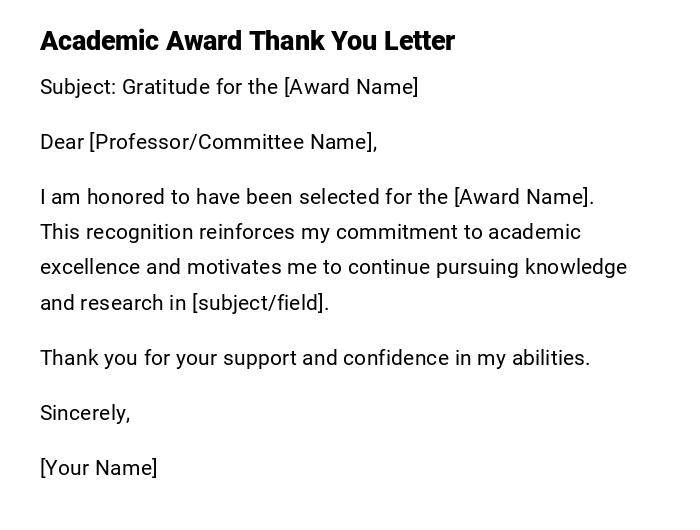
Task: Select the [Your Name] signature placeholder
Action: pos(99,468)
